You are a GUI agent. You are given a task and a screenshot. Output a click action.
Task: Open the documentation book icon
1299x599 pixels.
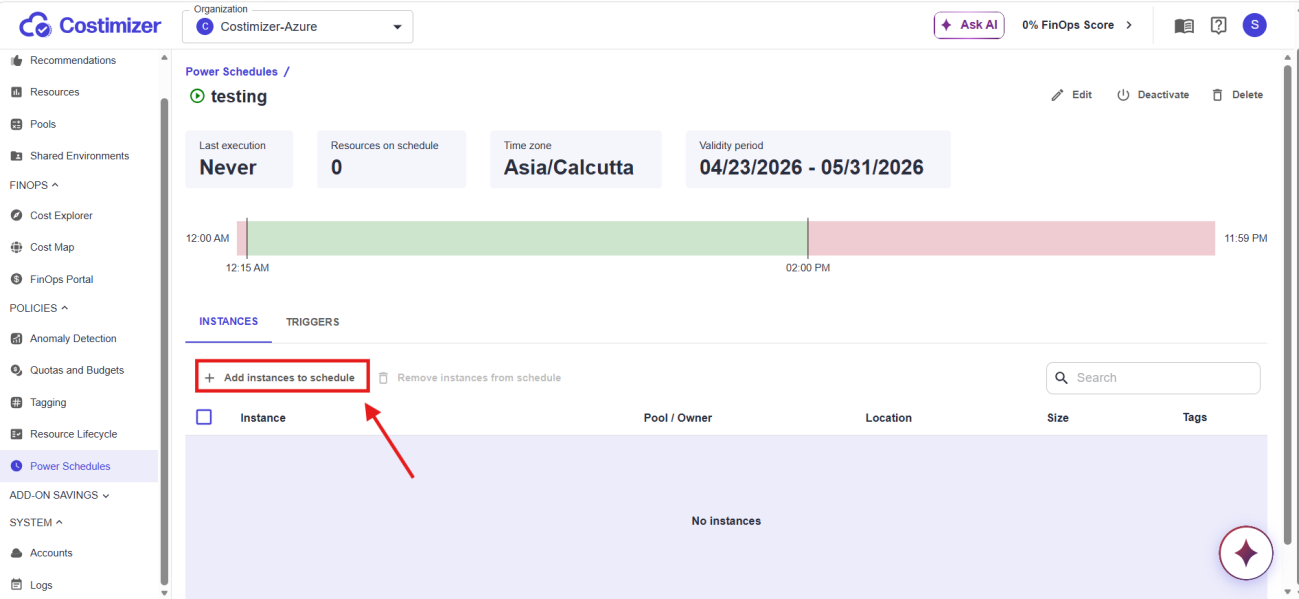coord(1184,26)
